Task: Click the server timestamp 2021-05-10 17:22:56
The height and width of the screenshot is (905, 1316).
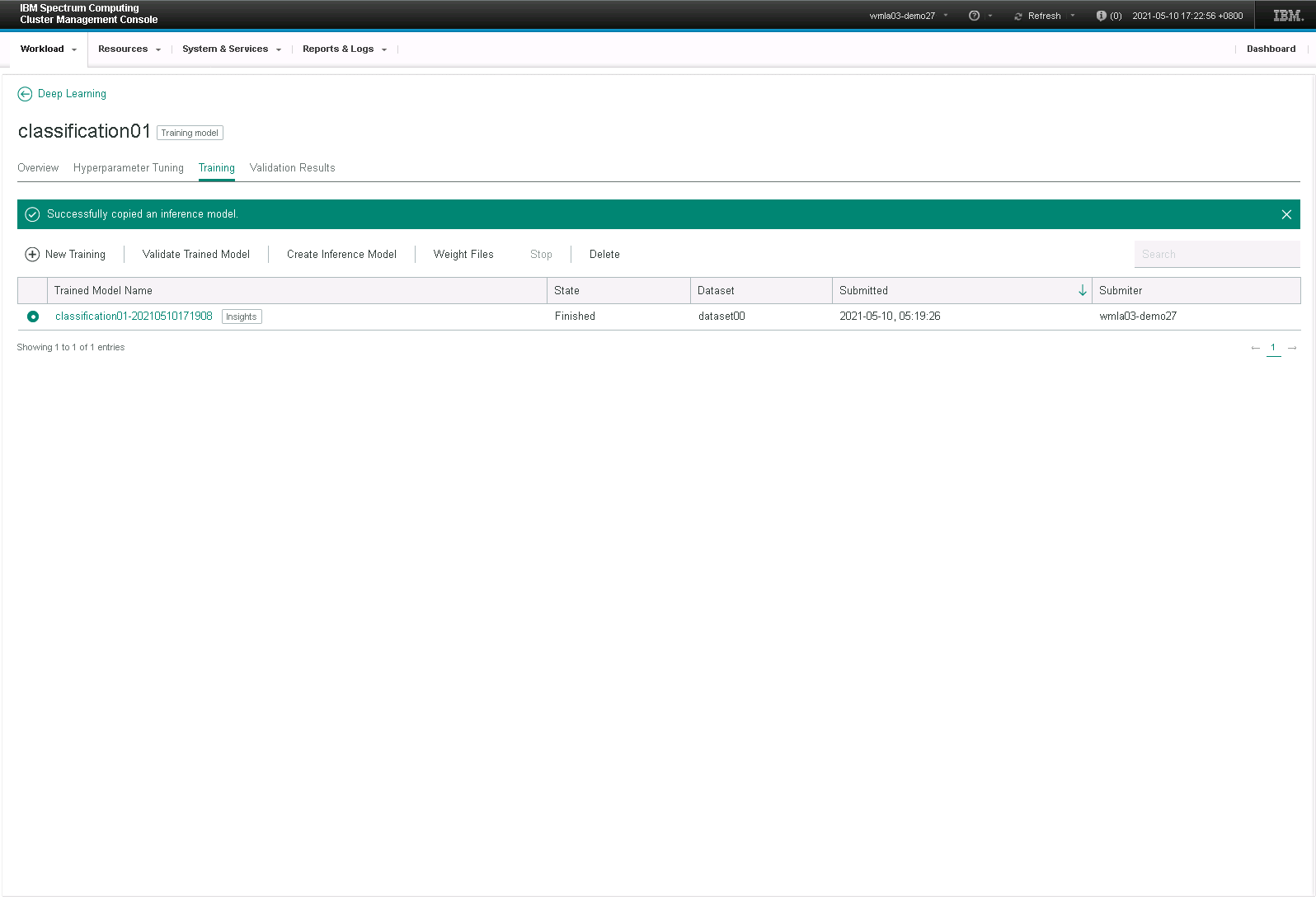Action: [1187, 16]
